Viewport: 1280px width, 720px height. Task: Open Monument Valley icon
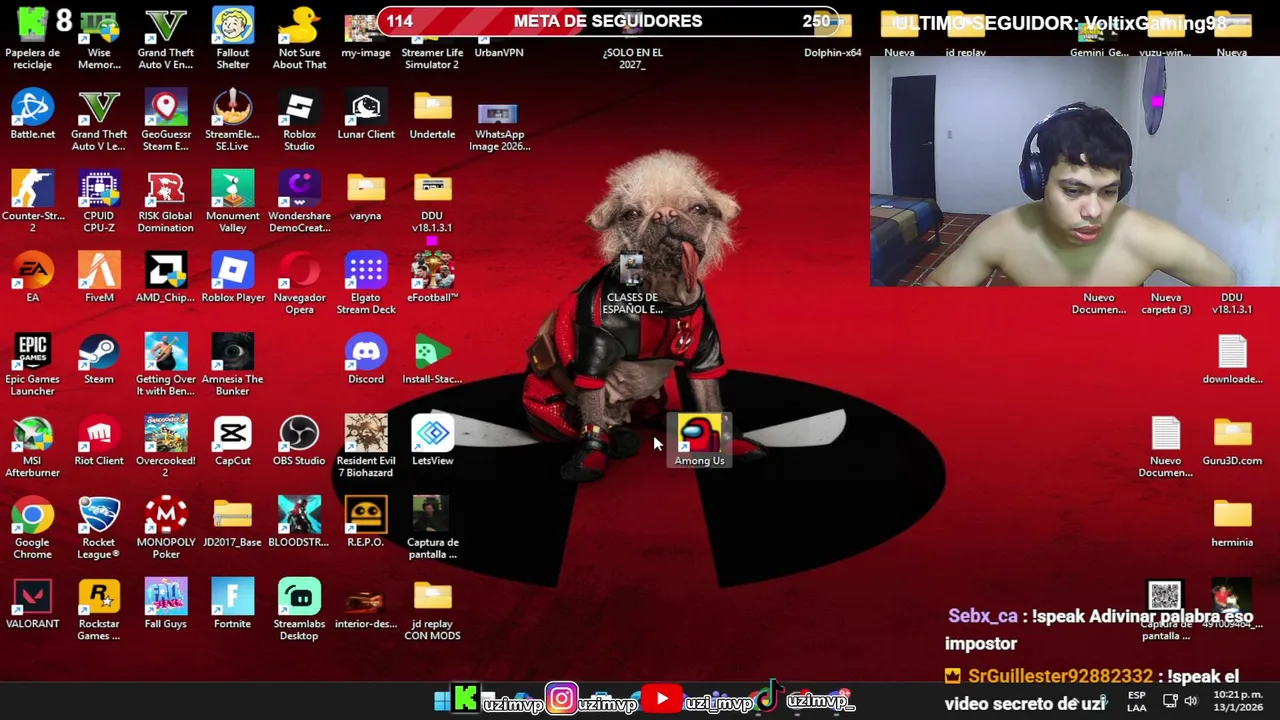point(232,202)
